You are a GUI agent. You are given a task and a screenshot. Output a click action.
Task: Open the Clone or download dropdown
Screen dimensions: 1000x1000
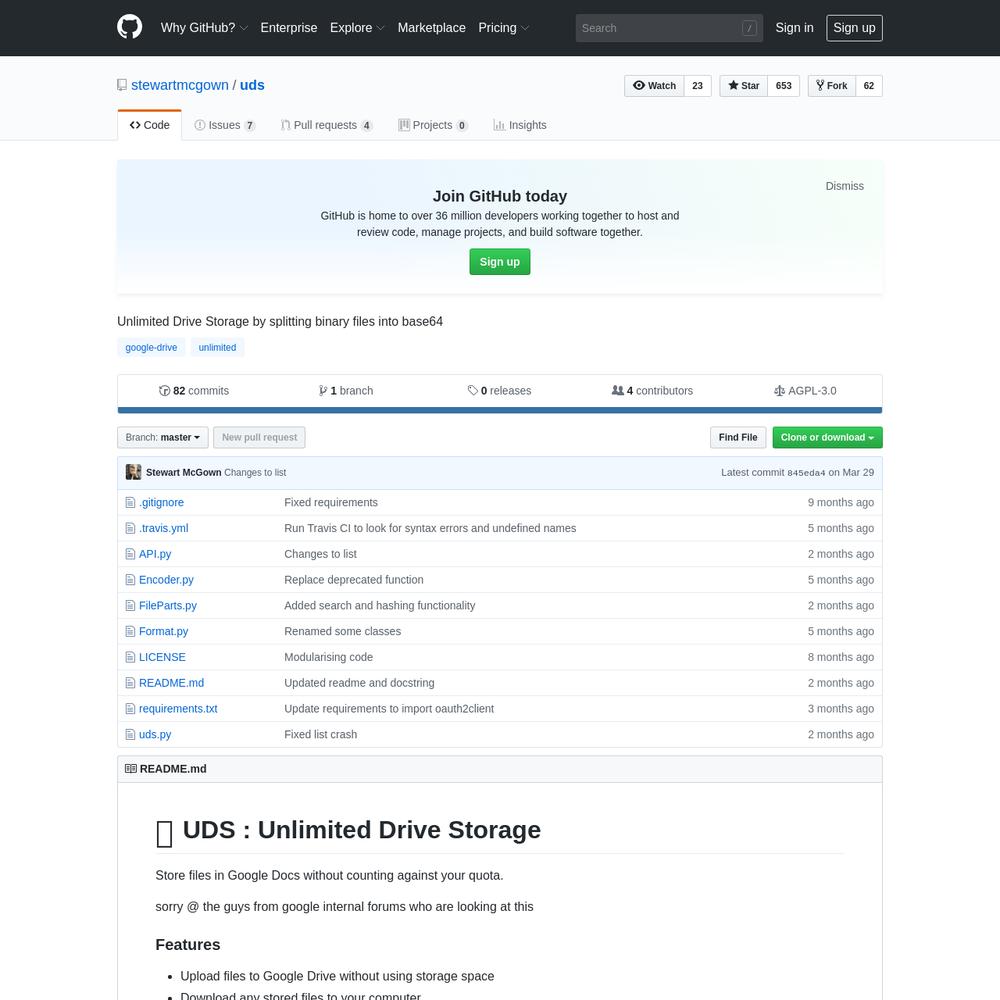(827, 438)
